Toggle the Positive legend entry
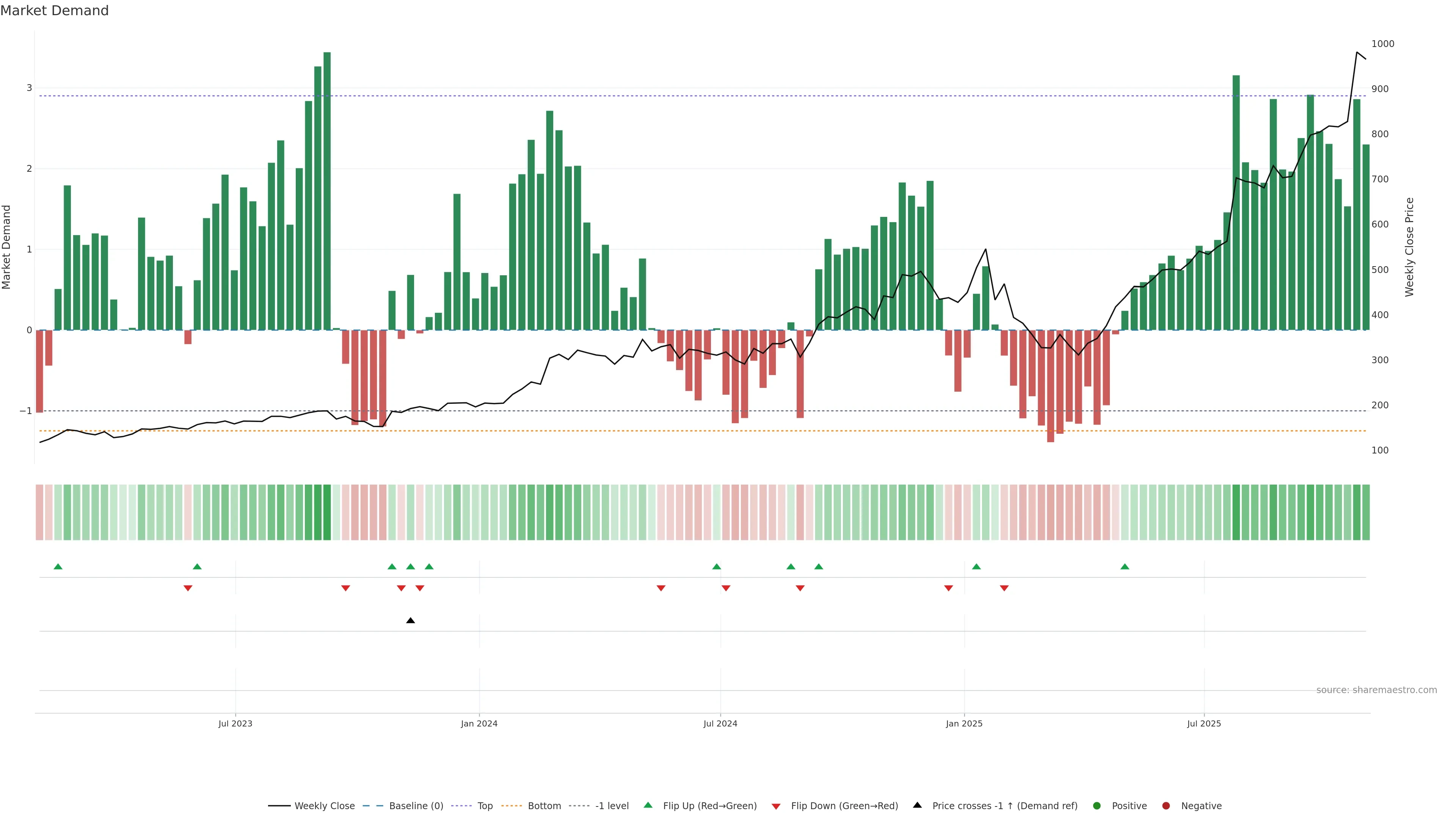This screenshot has height=819, width=1456. [x=1129, y=806]
